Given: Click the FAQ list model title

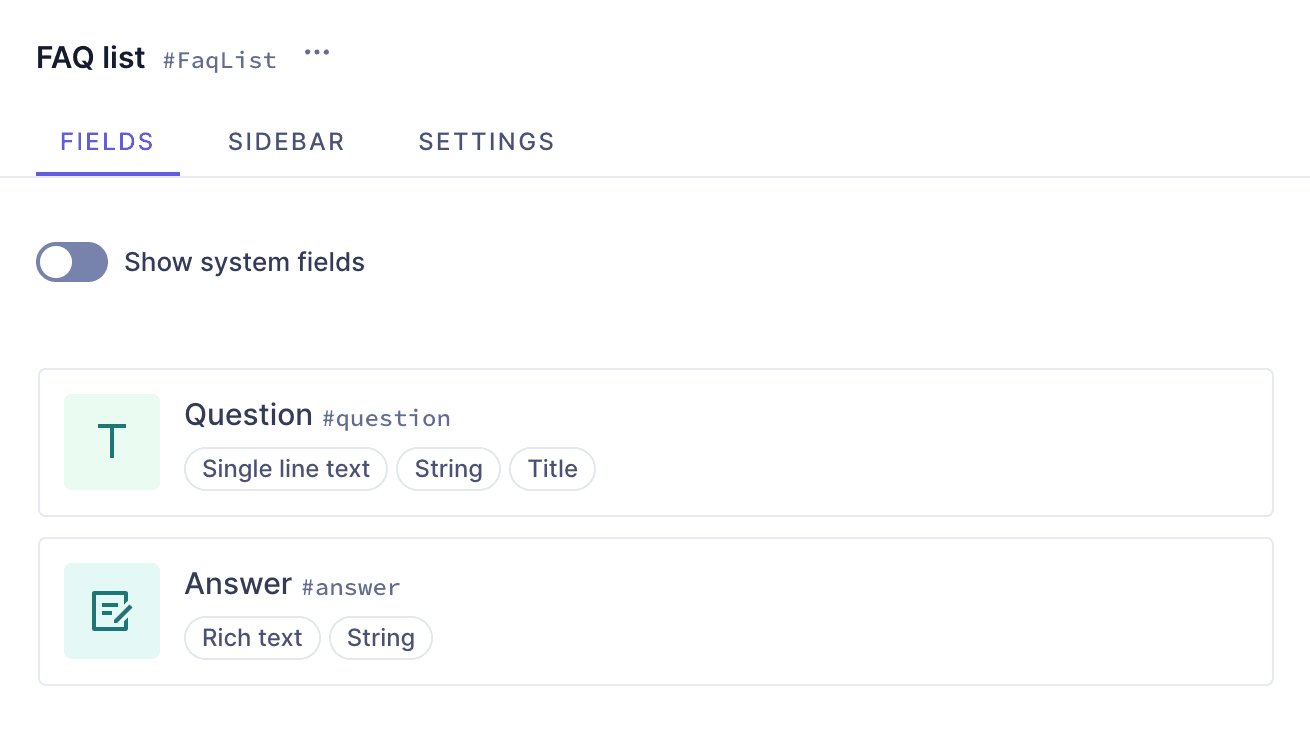Looking at the screenshot, I should [91, 58].
